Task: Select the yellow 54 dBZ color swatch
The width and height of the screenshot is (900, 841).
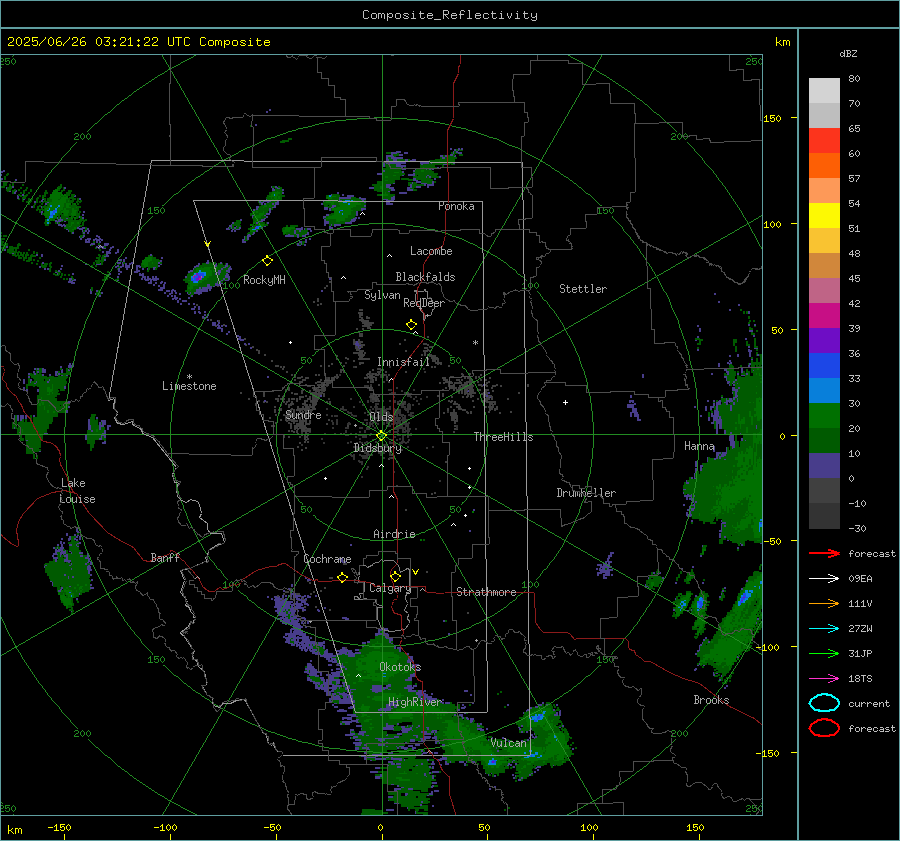Action: point(824,215)
